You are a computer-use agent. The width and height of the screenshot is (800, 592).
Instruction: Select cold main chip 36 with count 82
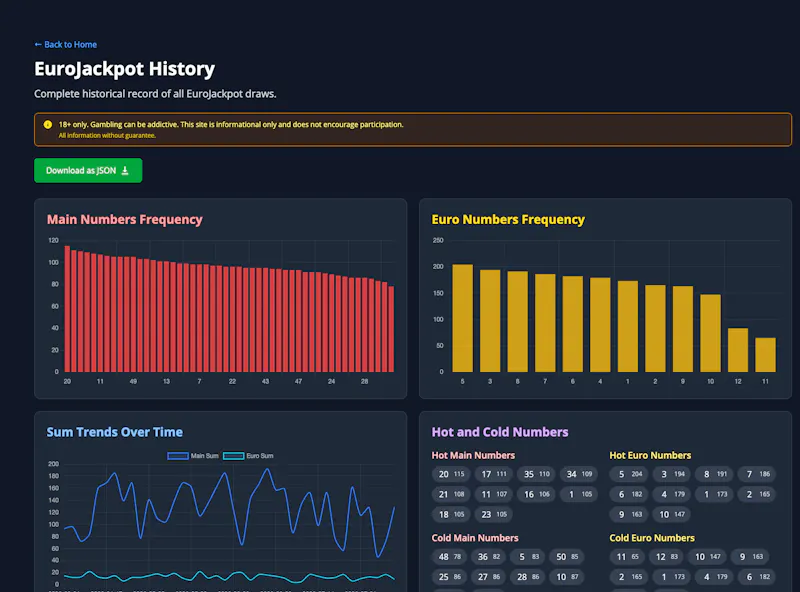pos(488,557)
